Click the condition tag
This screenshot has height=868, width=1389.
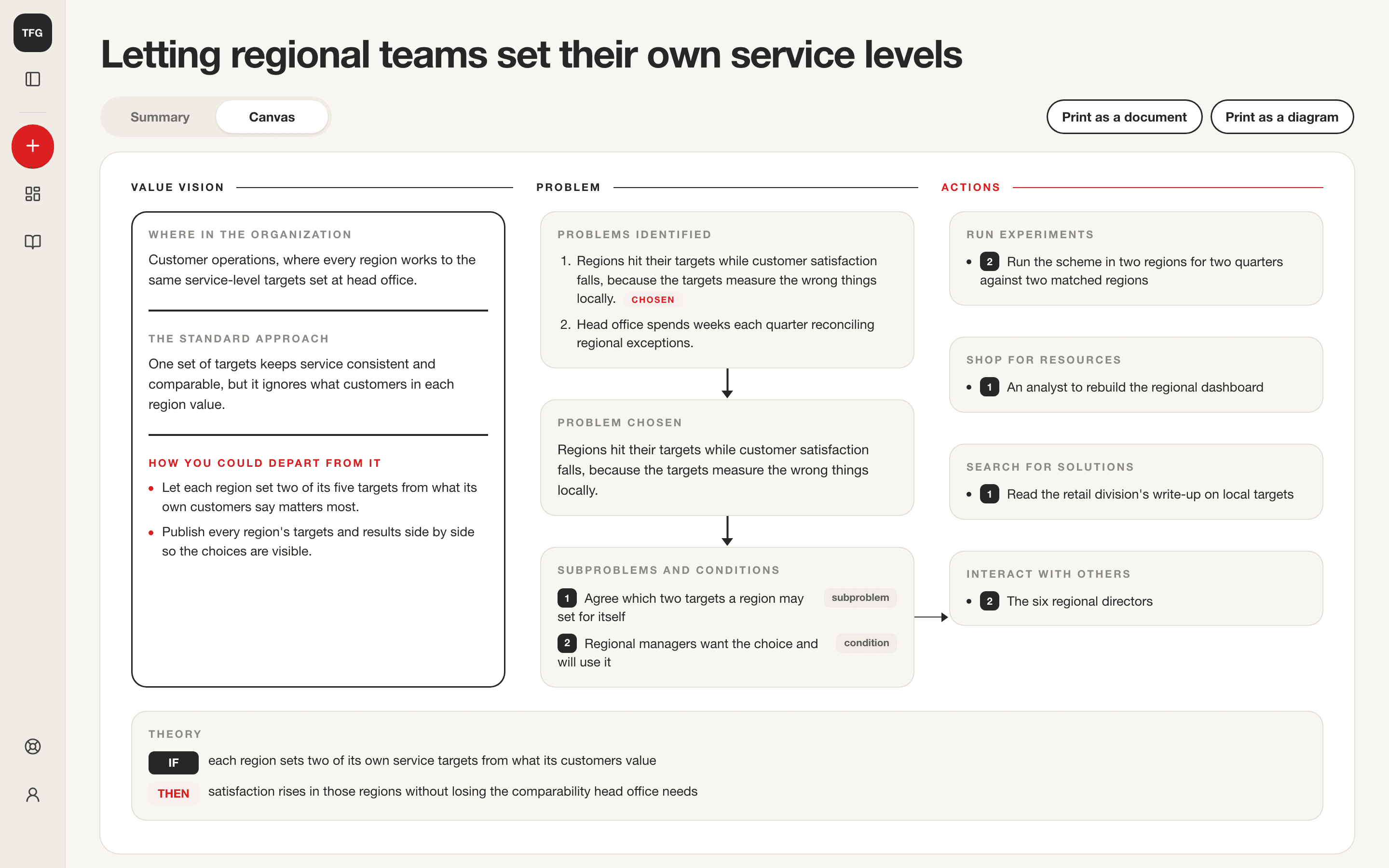coord(866,643)
